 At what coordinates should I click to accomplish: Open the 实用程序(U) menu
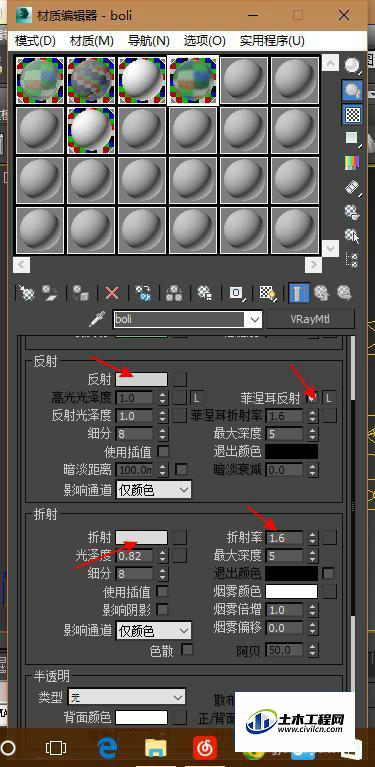272,41
